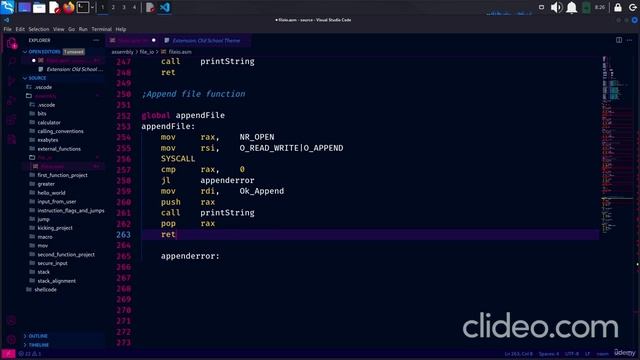Click unsaved dot on files.asm tab
Screen dimensions: 640x360
[x=153, y=40]
